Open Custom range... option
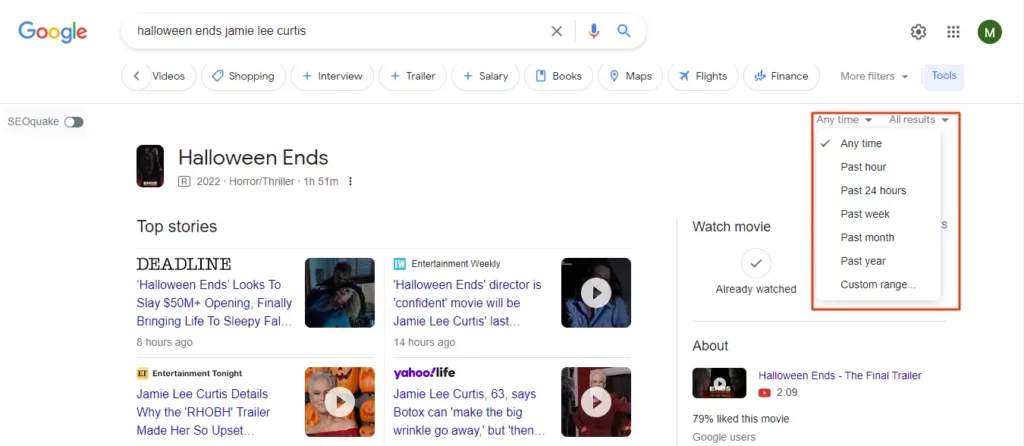The width and height of the screenshot is (1024, 446). 878,285
